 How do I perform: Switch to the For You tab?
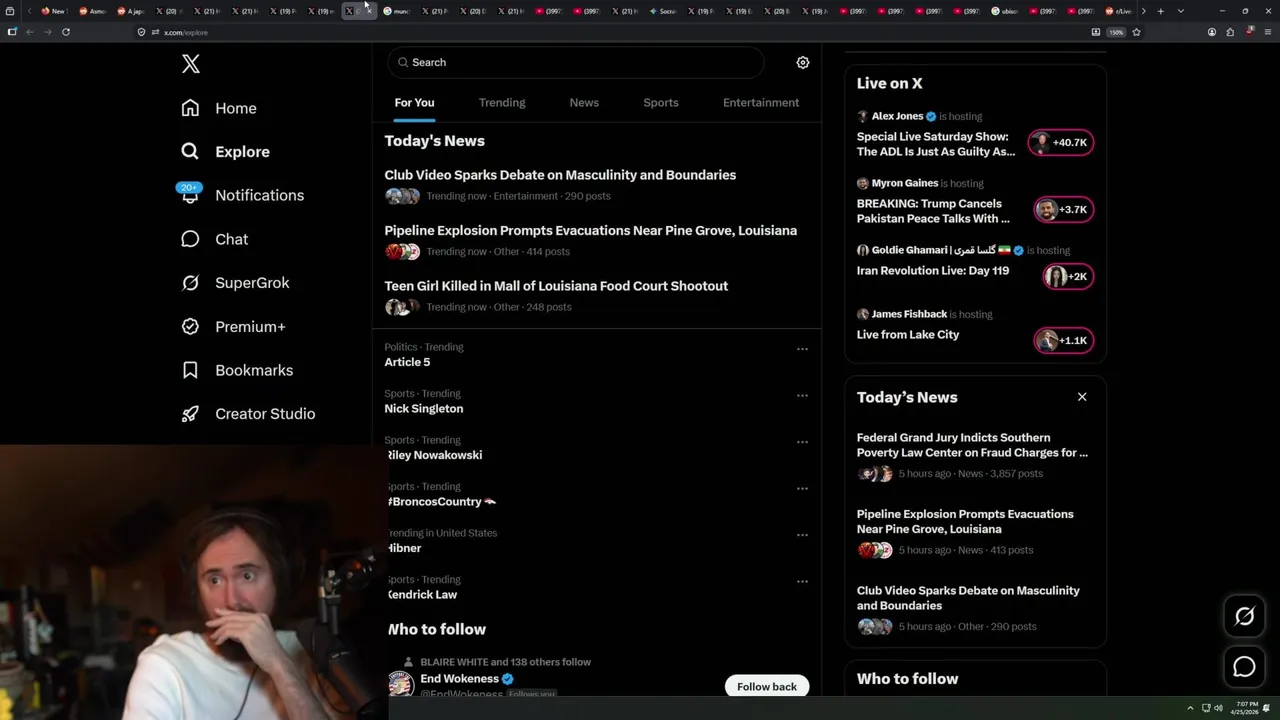(414, 103)
